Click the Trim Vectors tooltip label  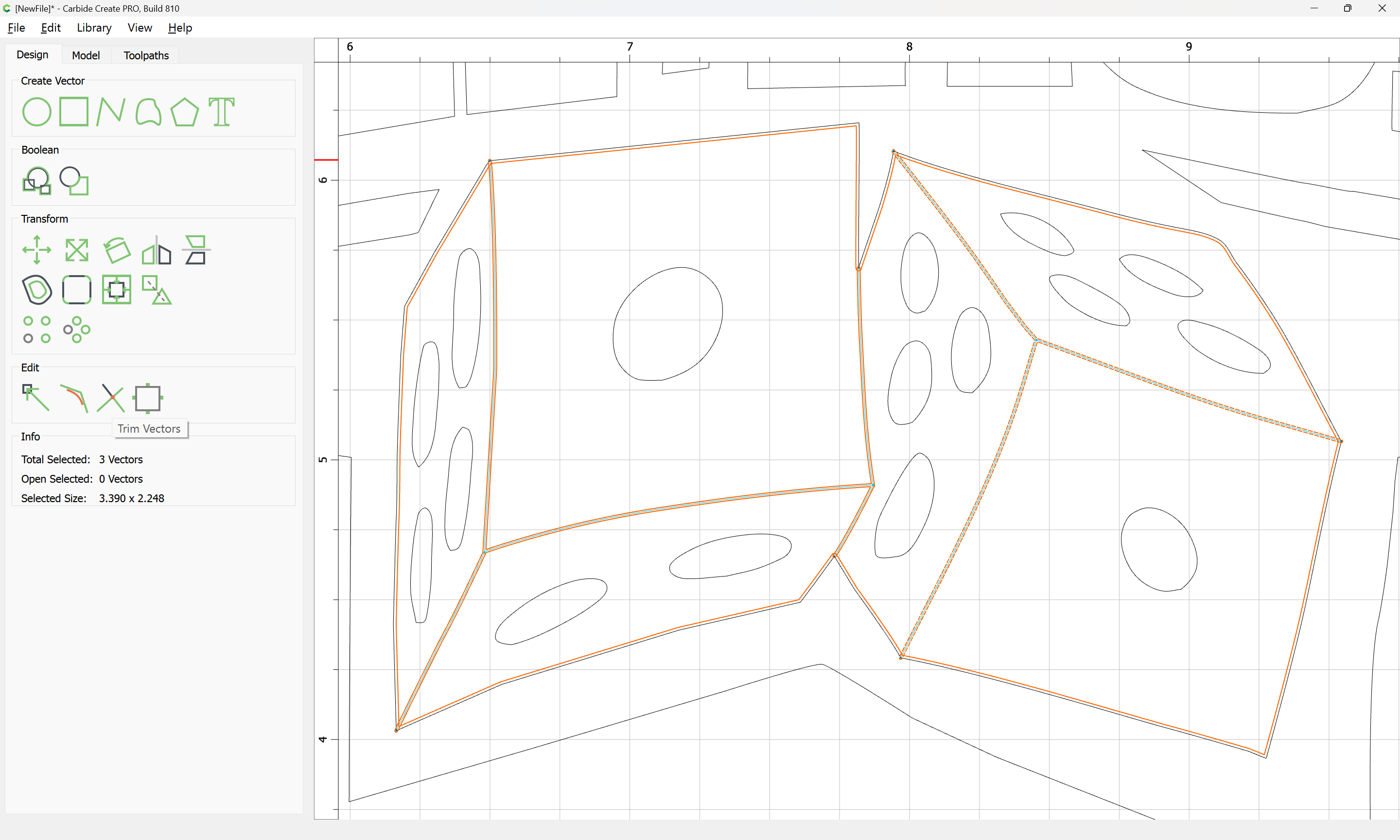point(149,428)
